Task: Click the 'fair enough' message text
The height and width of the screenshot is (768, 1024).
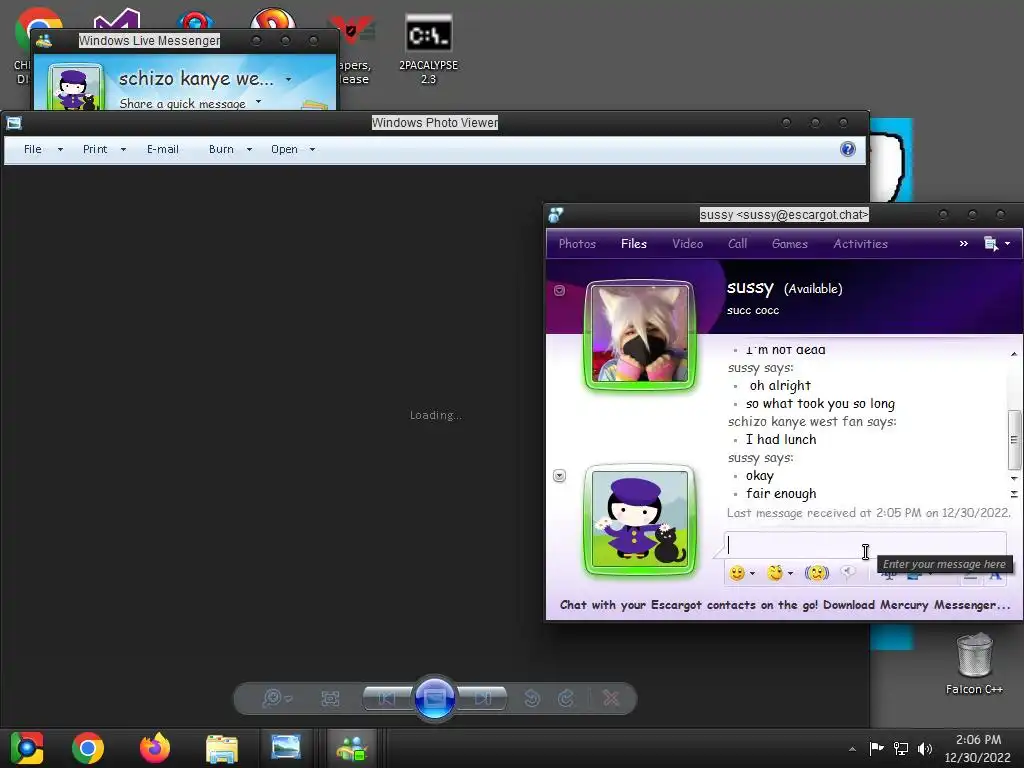Action: pyautogui.click(x=781, y=494)
